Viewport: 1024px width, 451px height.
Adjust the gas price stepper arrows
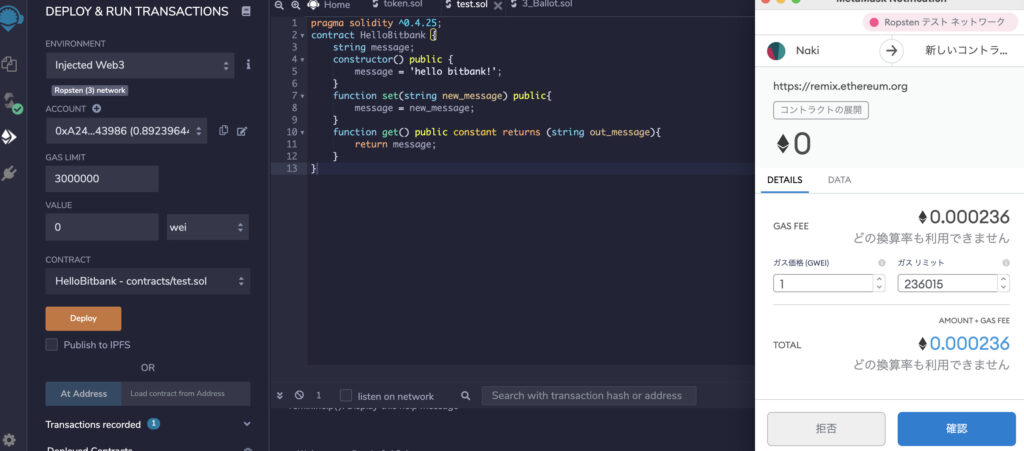click(879, 283)
